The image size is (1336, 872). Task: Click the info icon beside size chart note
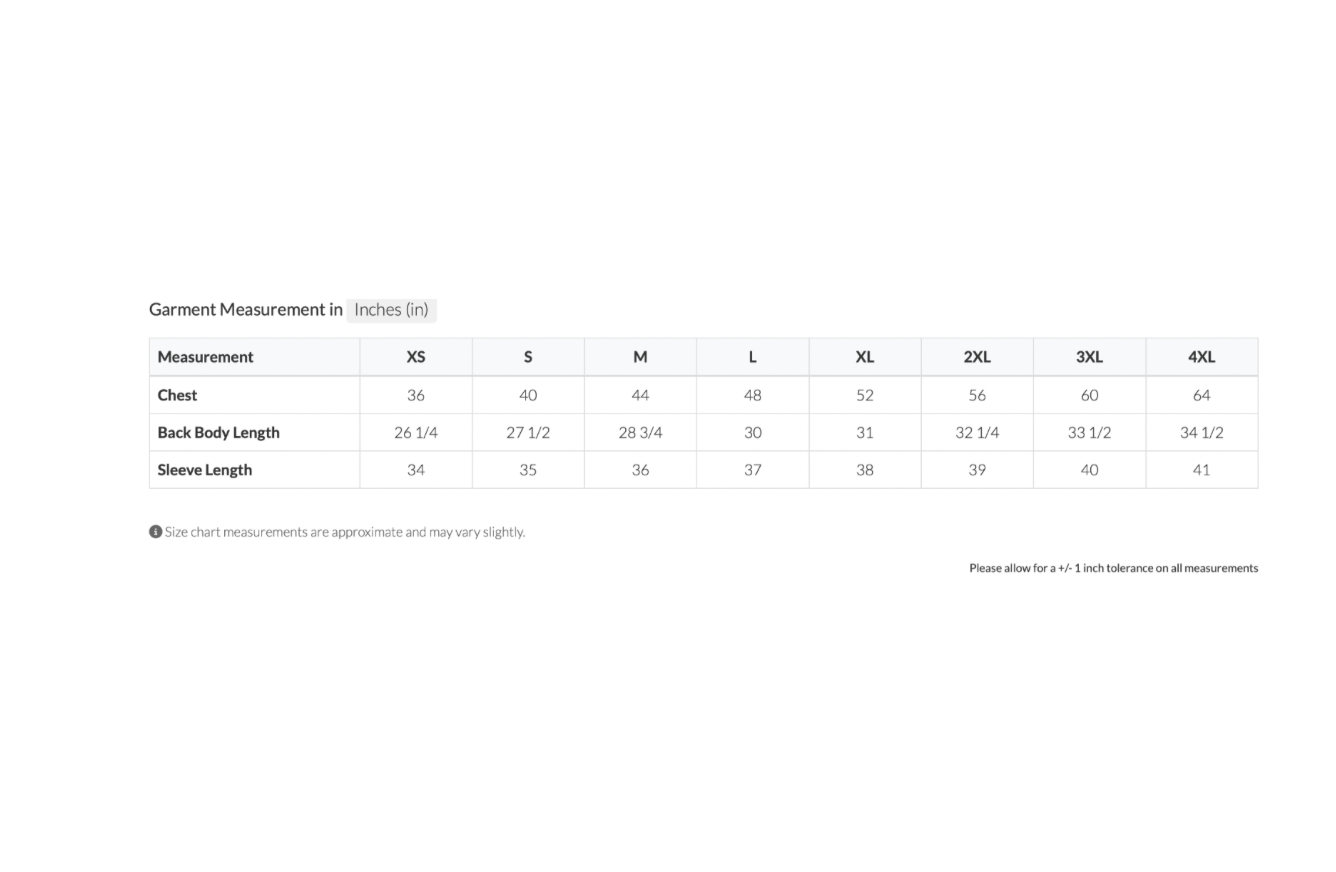pos(155,532)
